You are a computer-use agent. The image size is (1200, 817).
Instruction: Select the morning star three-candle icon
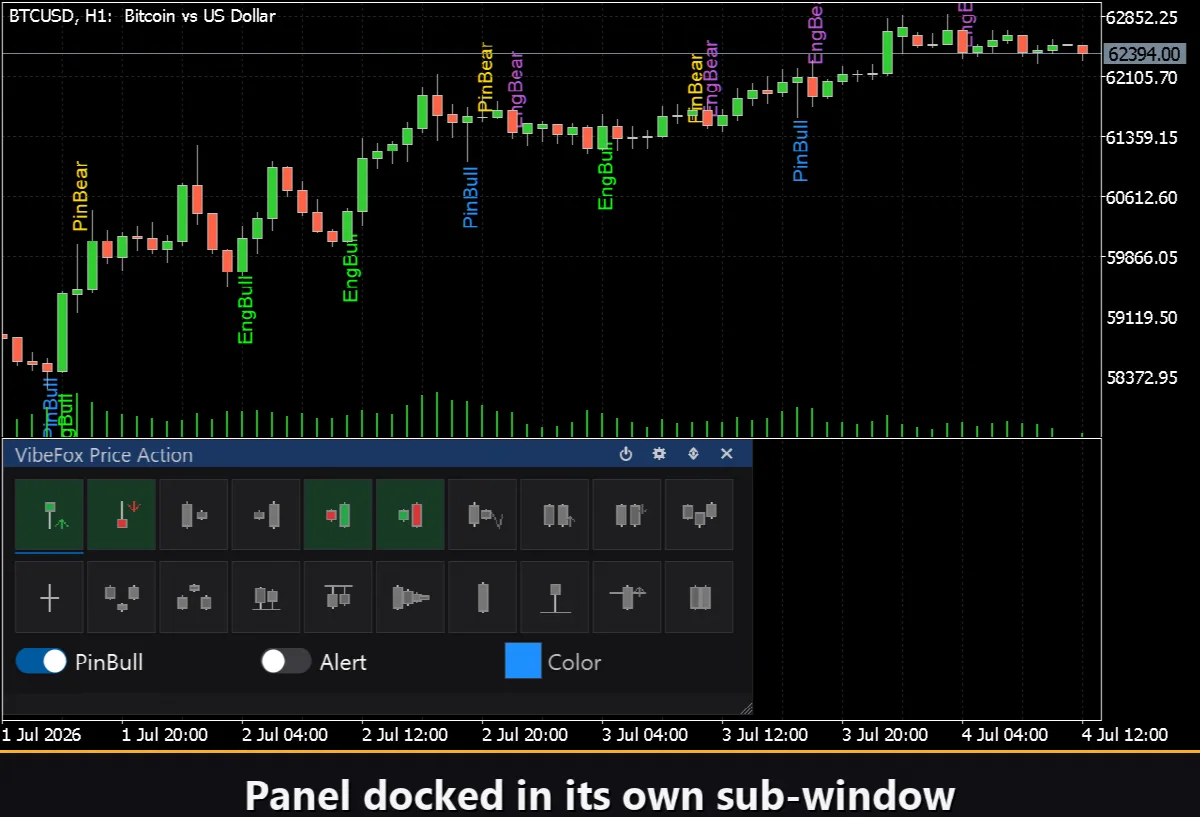click(x=121, y=597)
